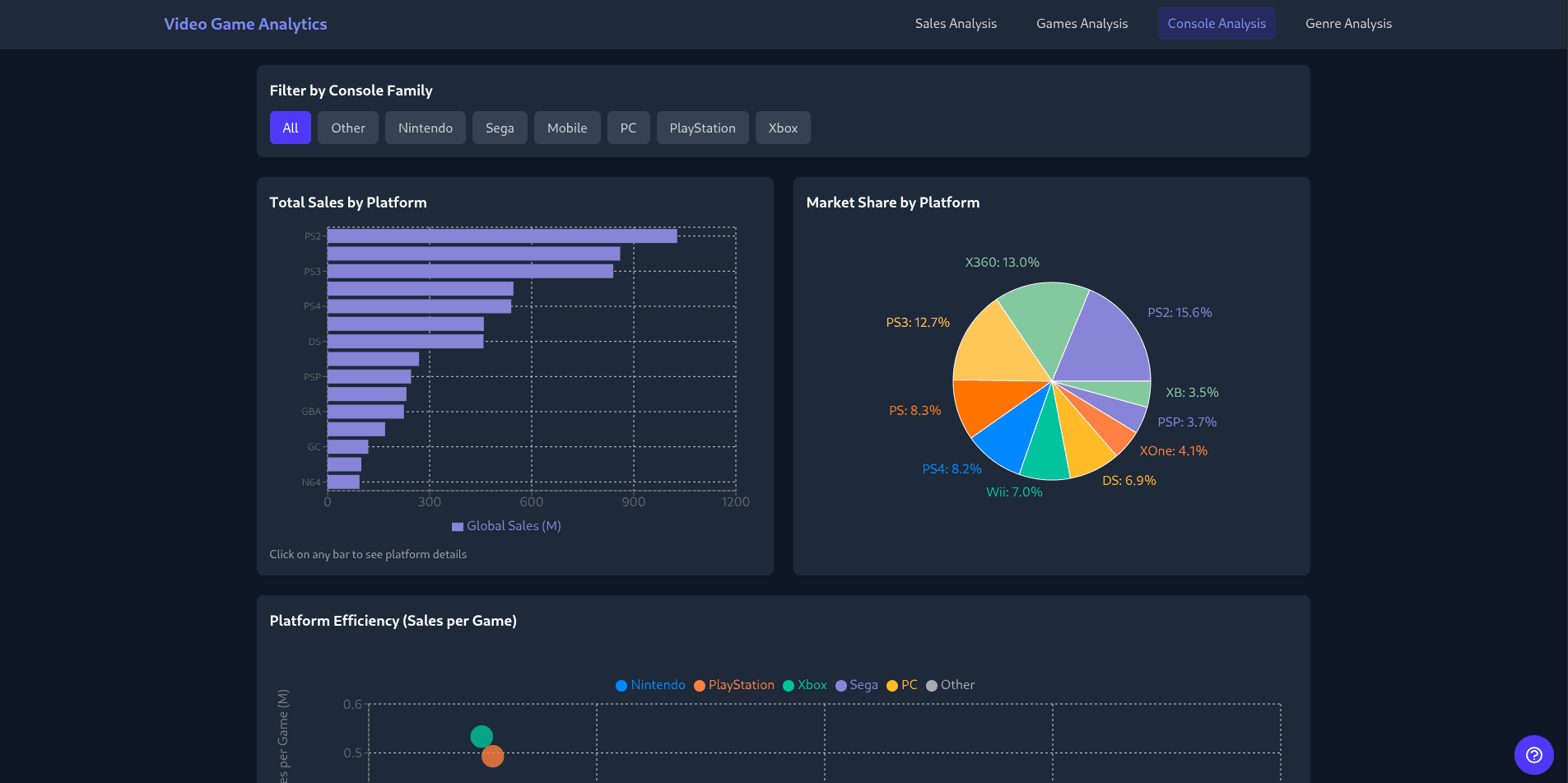Filter by Mobile console family

[x=567, y=128]
